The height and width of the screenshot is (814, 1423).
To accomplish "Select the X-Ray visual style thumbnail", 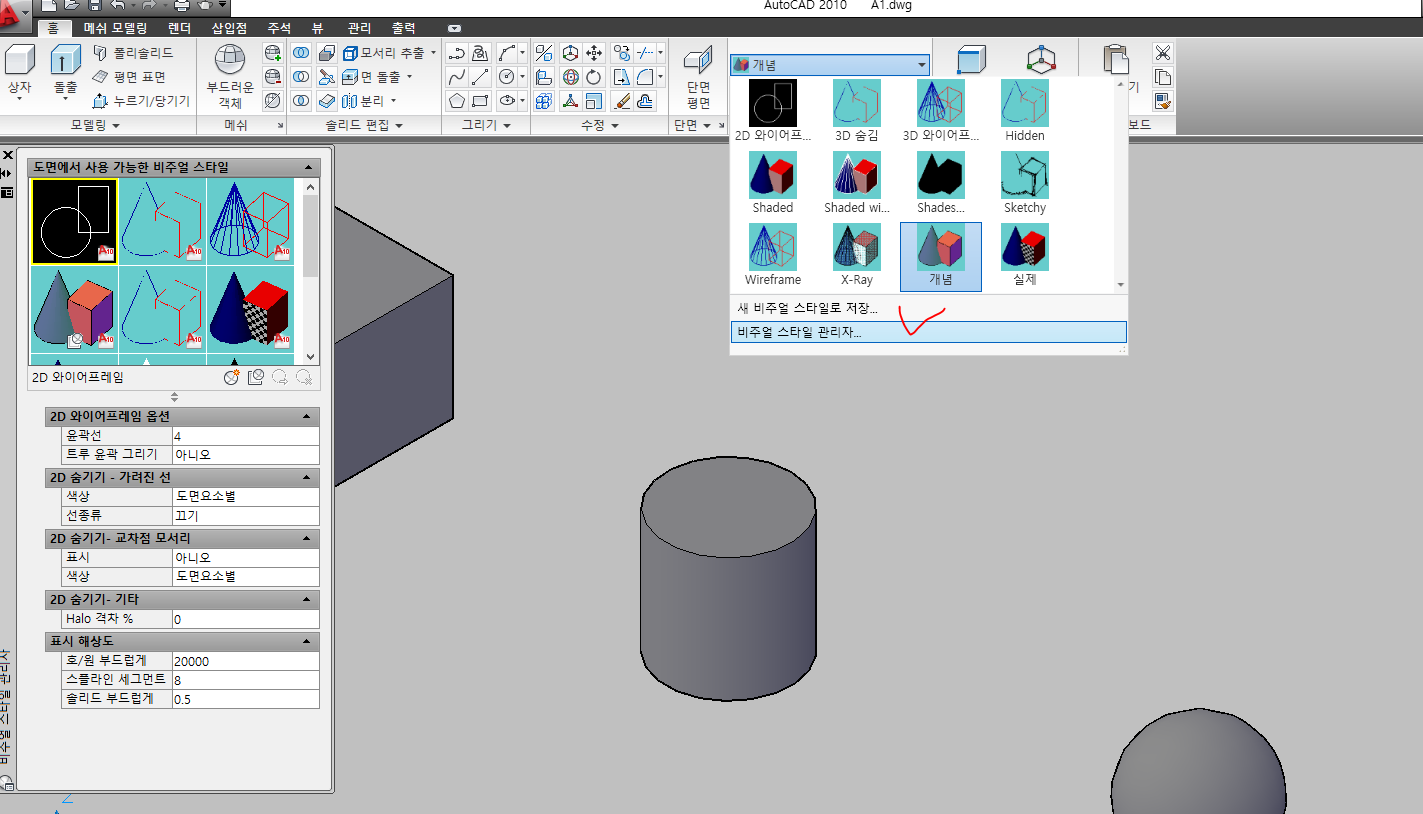I will point(857,255).
